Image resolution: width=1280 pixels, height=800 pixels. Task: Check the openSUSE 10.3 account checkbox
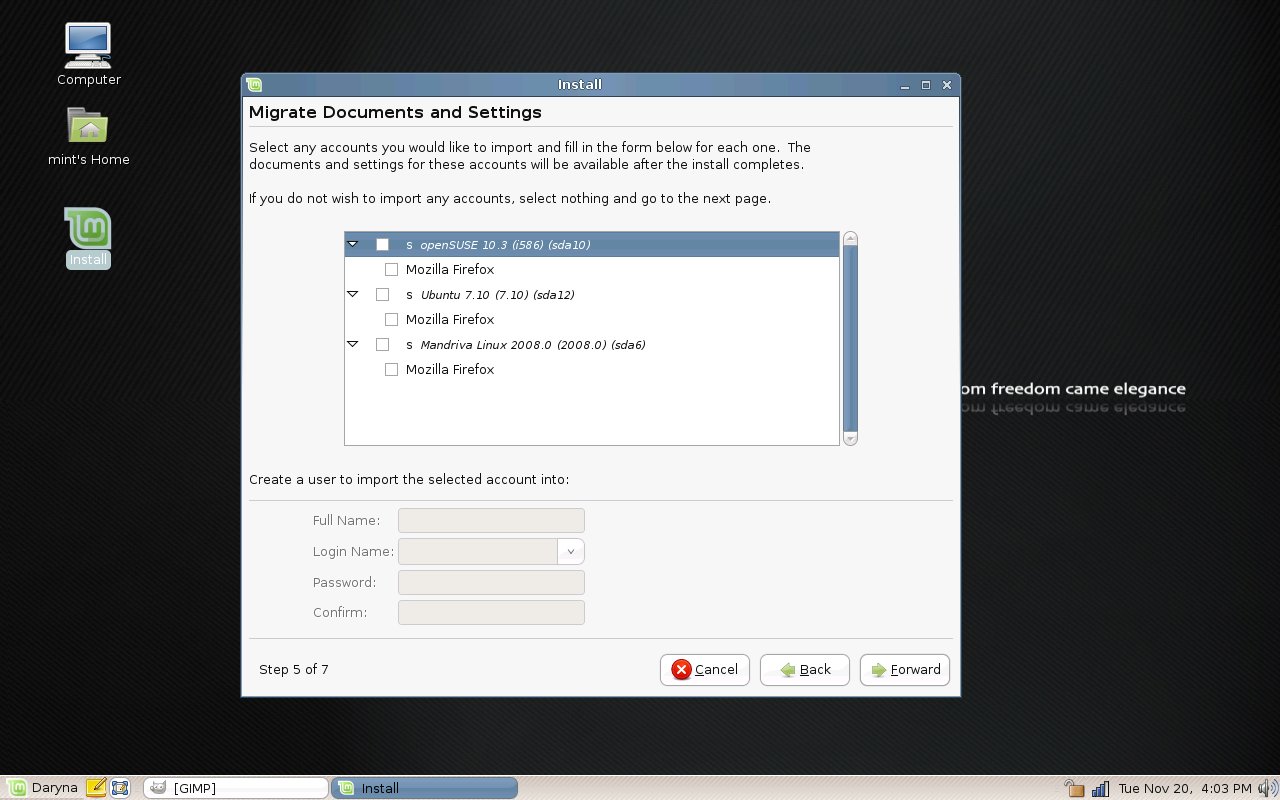coord(382,245)
